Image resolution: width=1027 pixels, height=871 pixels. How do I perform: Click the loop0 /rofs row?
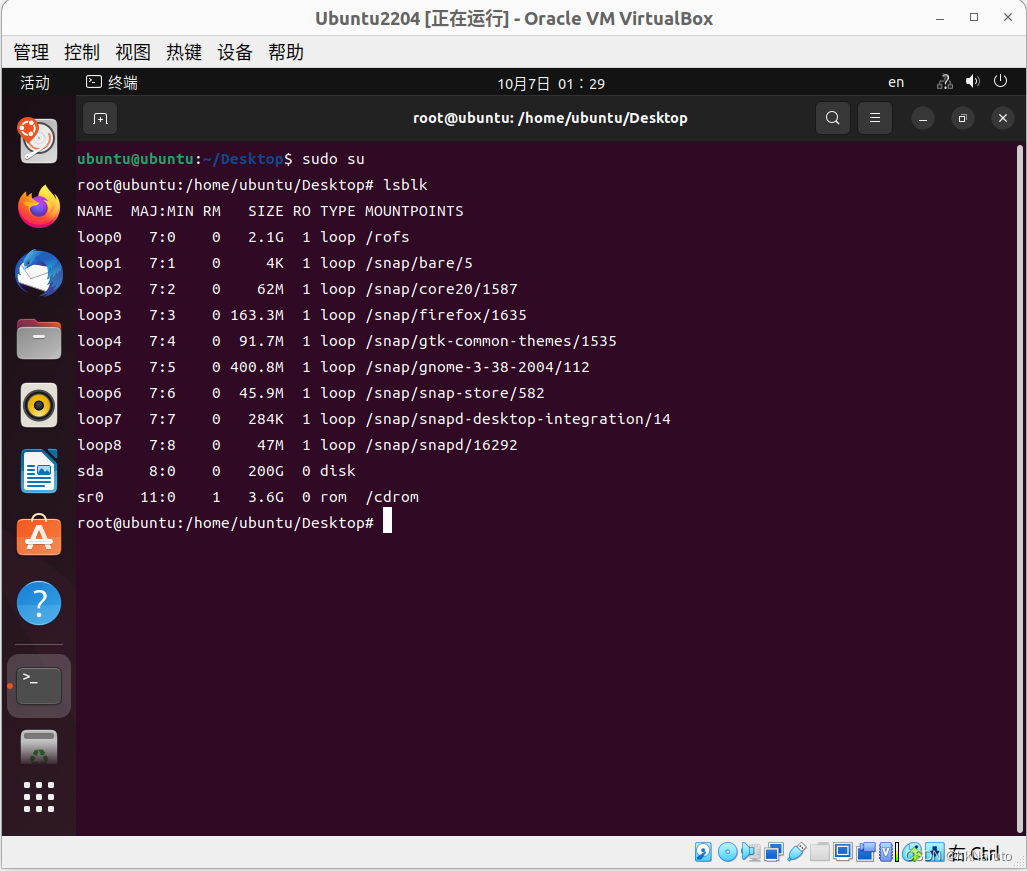[x=243, y=237]
